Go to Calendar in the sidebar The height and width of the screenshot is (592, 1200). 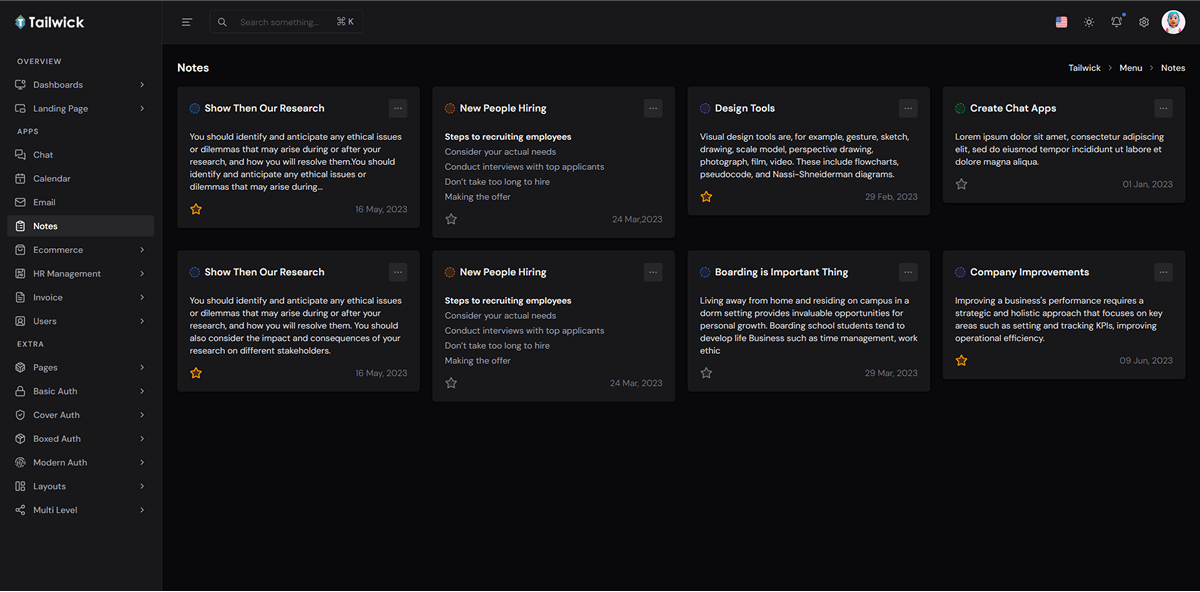pyautogui.click(x=51, y=179)
